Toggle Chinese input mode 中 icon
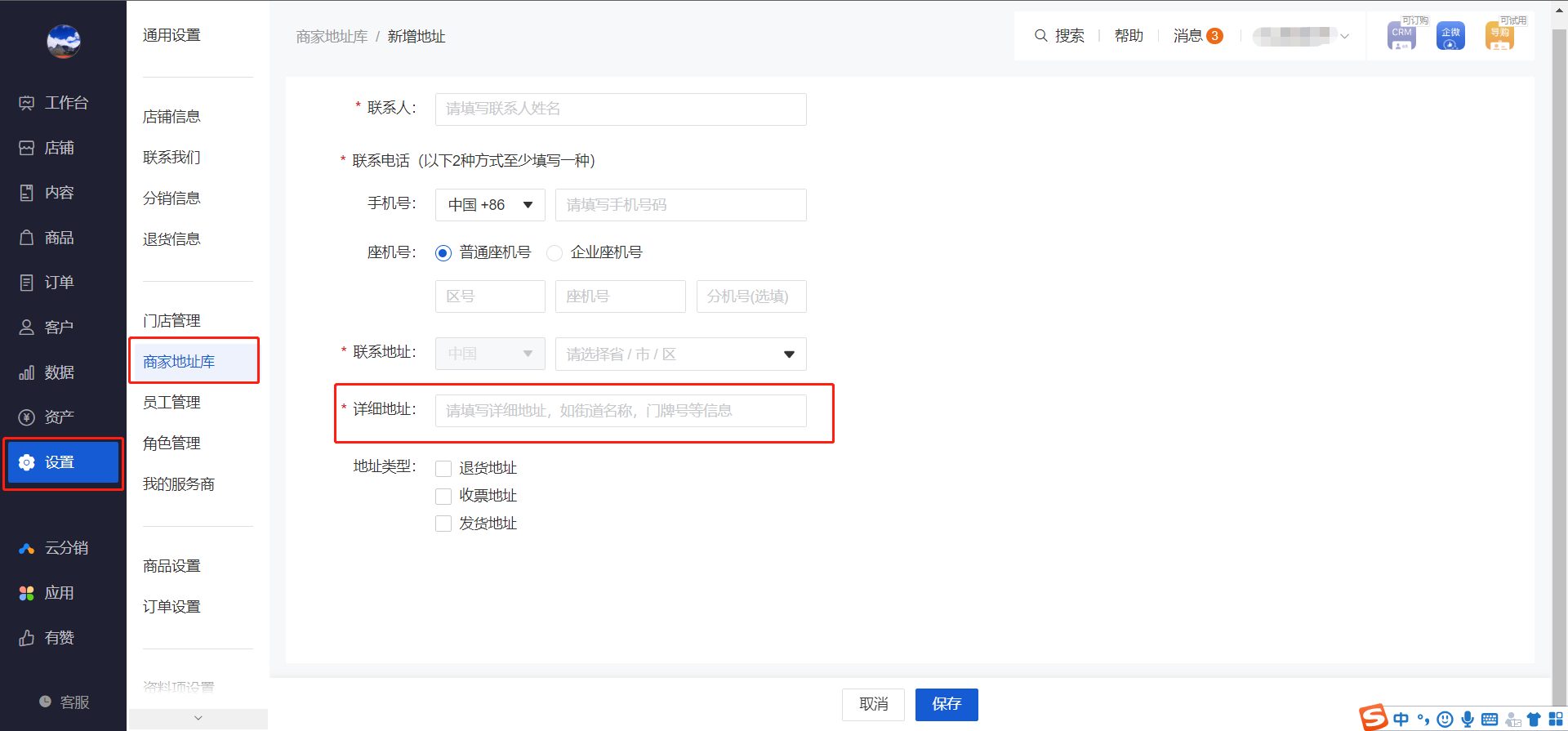The width and height of the screenshot is (1568, 731). (x=1401, y=720)
